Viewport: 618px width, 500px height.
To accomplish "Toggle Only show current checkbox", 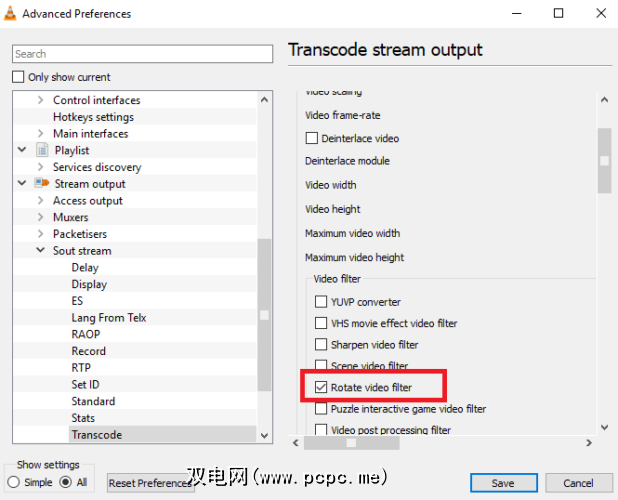I will click(18, 77).
